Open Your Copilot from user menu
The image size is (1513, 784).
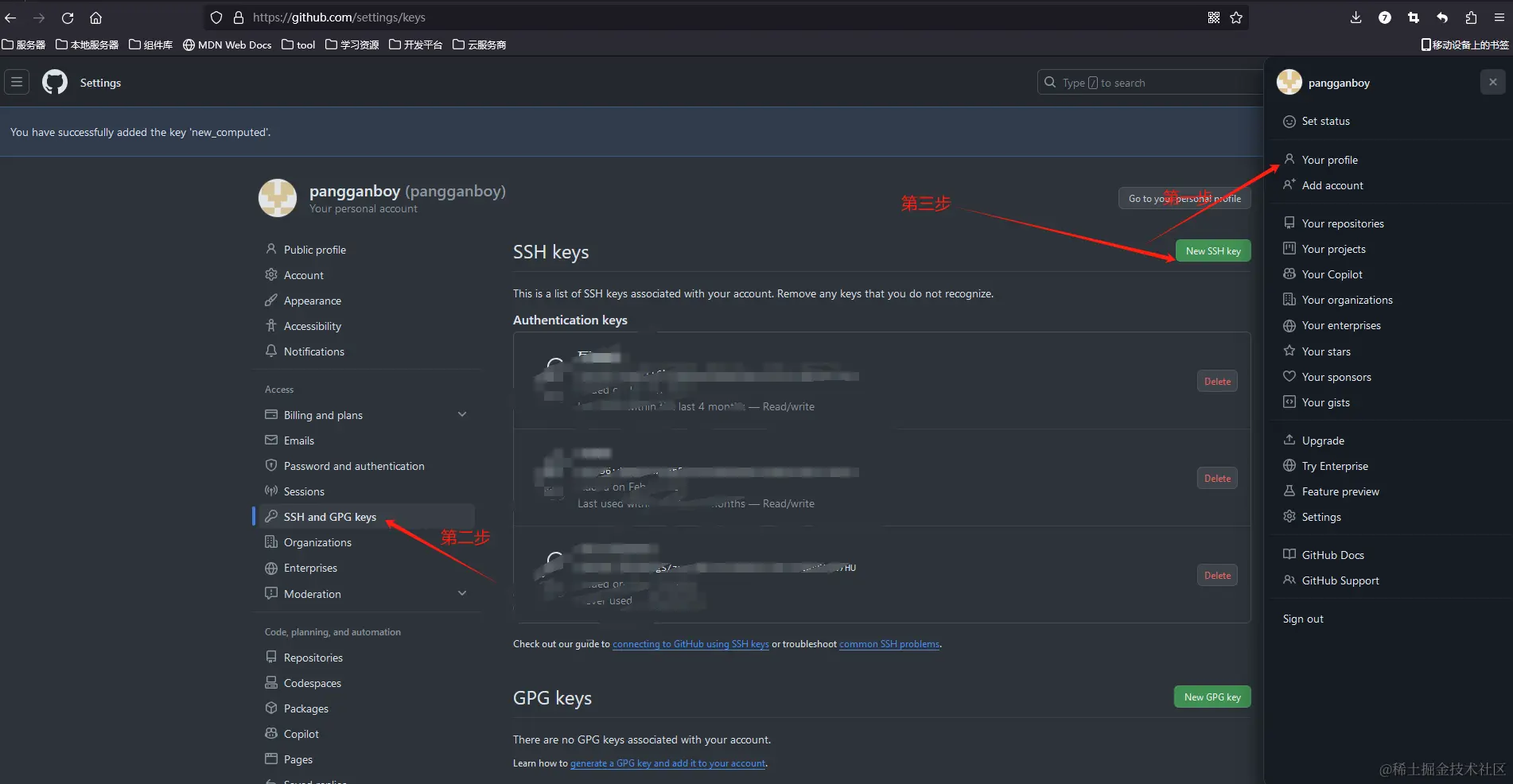tap(1332, 274)
